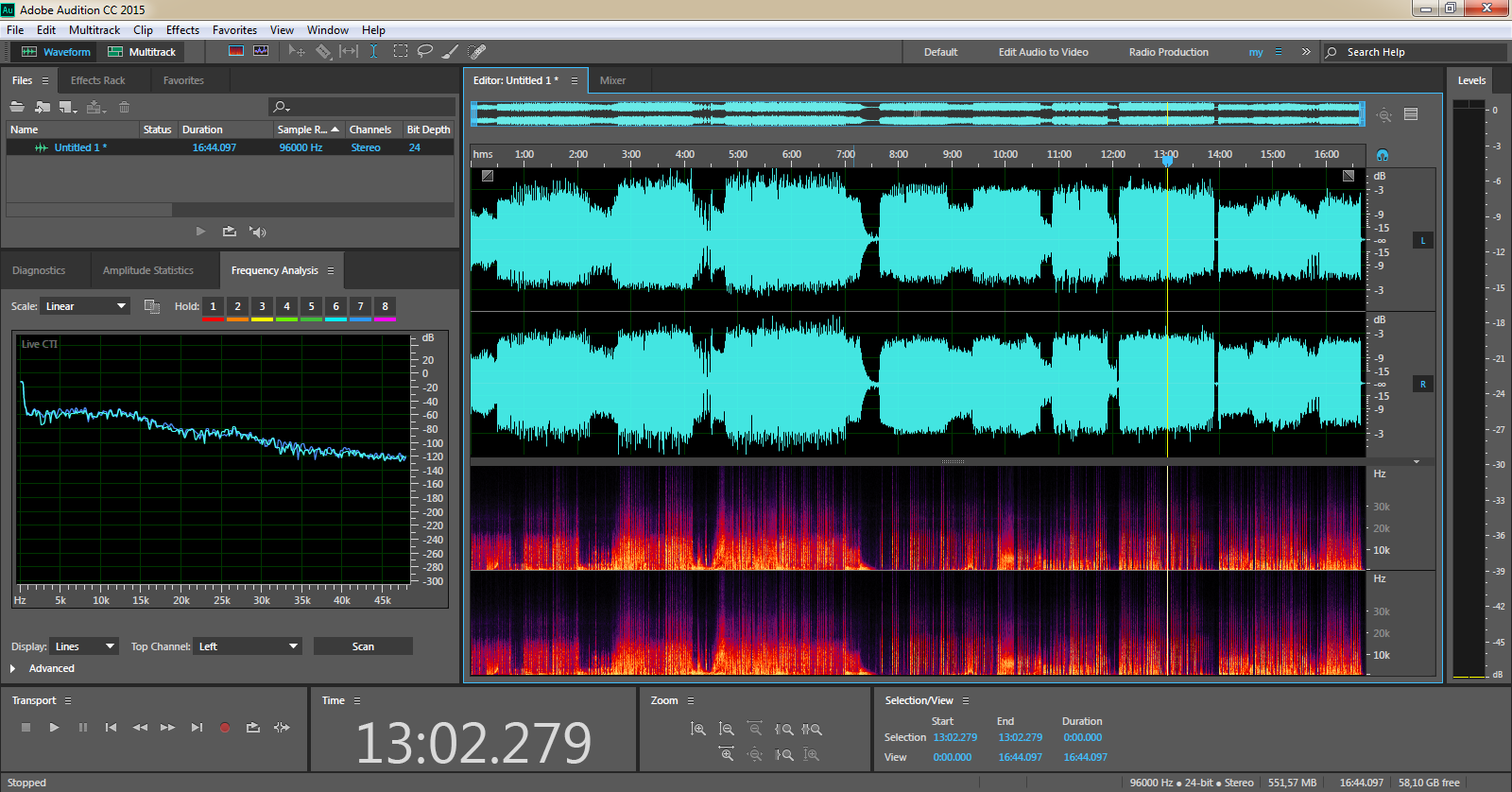
Task: Click the zoom out full navigator icon
Action: pos(1384,114)
